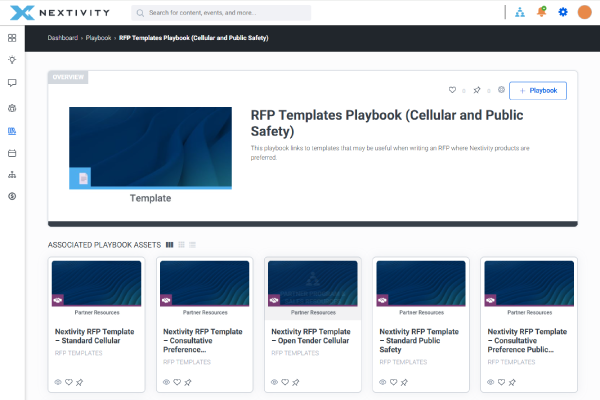600x400 pixels.
Task: Open notifications bell in top bar
Action: pyautogui.click(x=541, y=12)
